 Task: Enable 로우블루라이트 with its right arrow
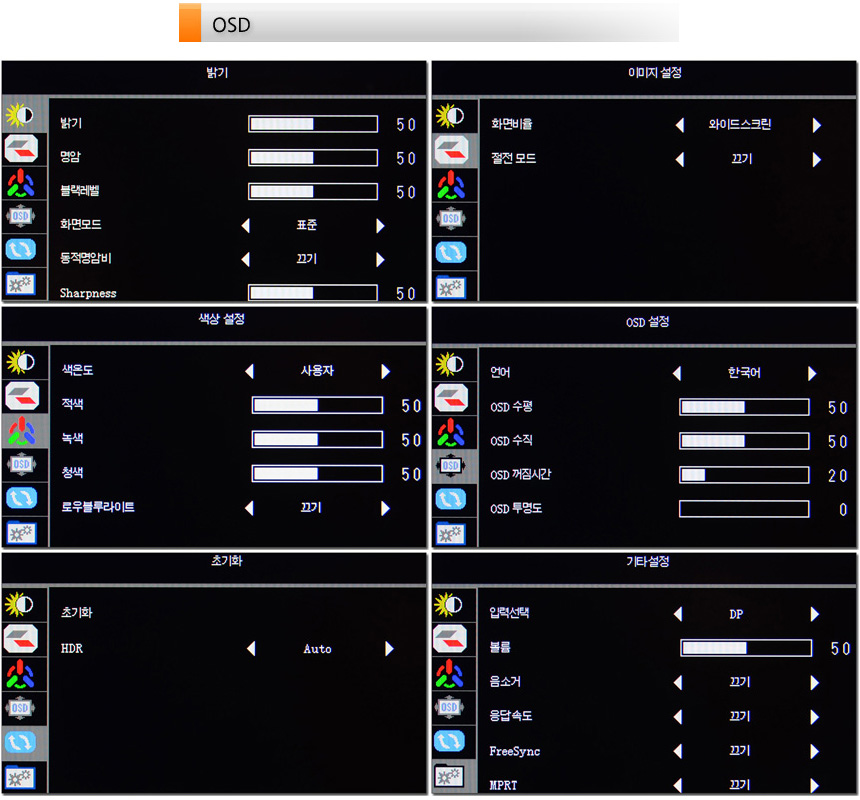[385, 508]
